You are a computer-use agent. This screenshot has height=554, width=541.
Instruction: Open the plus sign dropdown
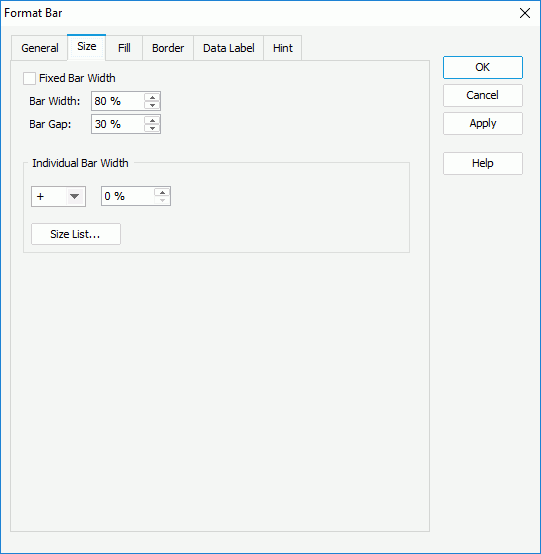59,196
